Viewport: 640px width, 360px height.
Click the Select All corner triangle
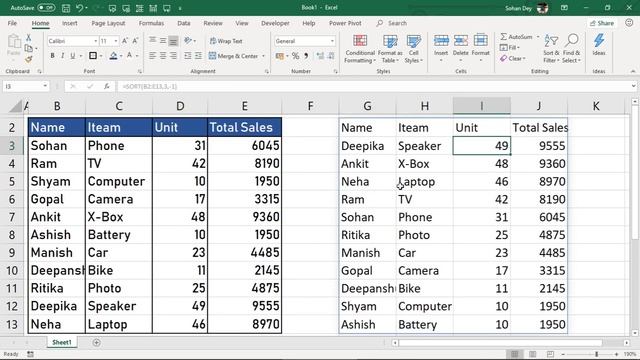tap(15, 106)
